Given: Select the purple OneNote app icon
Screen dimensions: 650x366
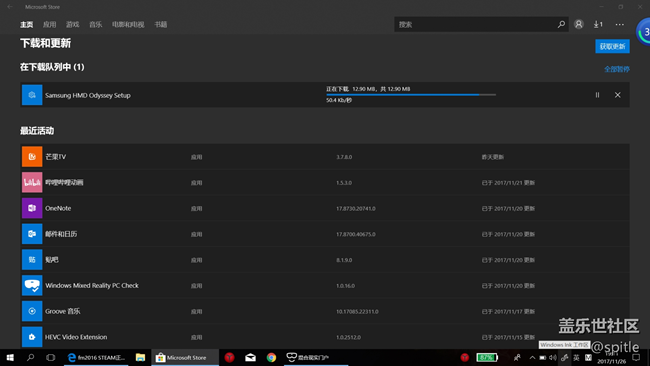Looking at the screenshot, I should 32,208.
